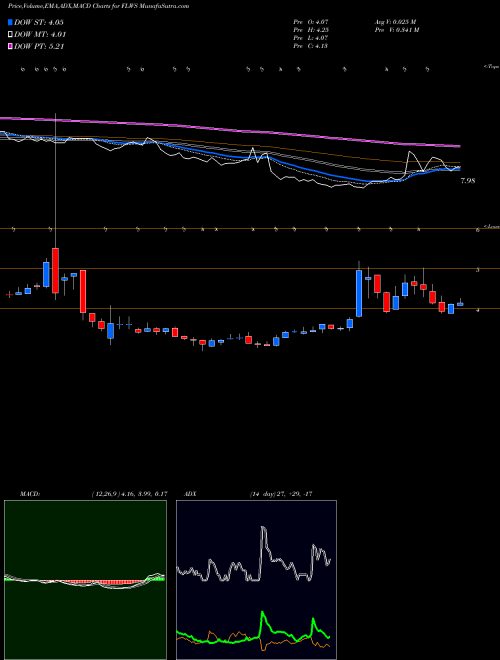Click the blue DOW ST legend swatch
The image size is (500, 660).
10,23
